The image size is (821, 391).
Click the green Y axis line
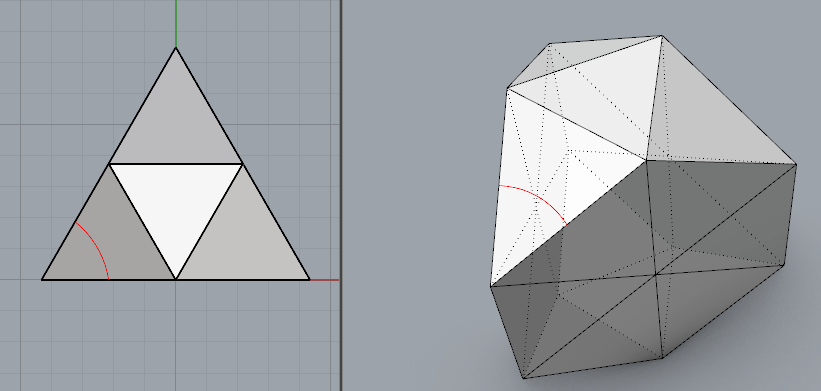point(176,23)
